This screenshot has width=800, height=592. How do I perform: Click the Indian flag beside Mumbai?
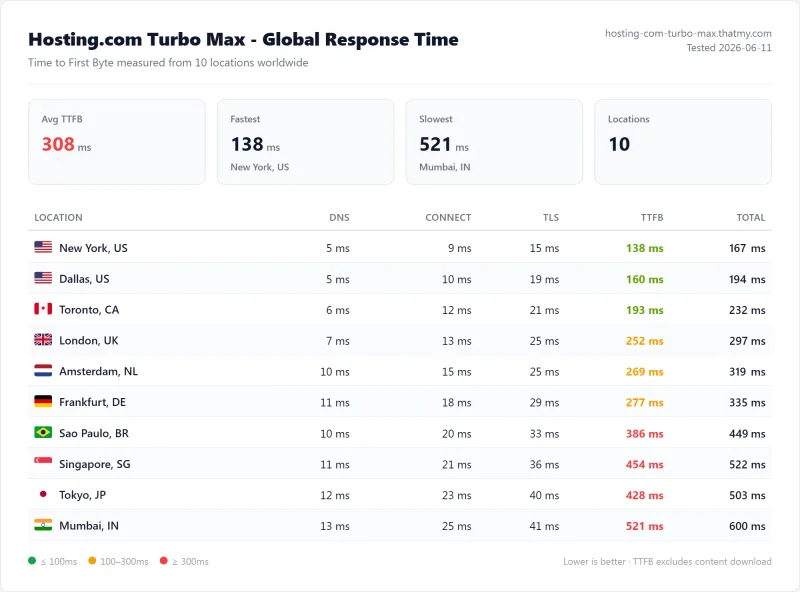click(x=43, y=525)
